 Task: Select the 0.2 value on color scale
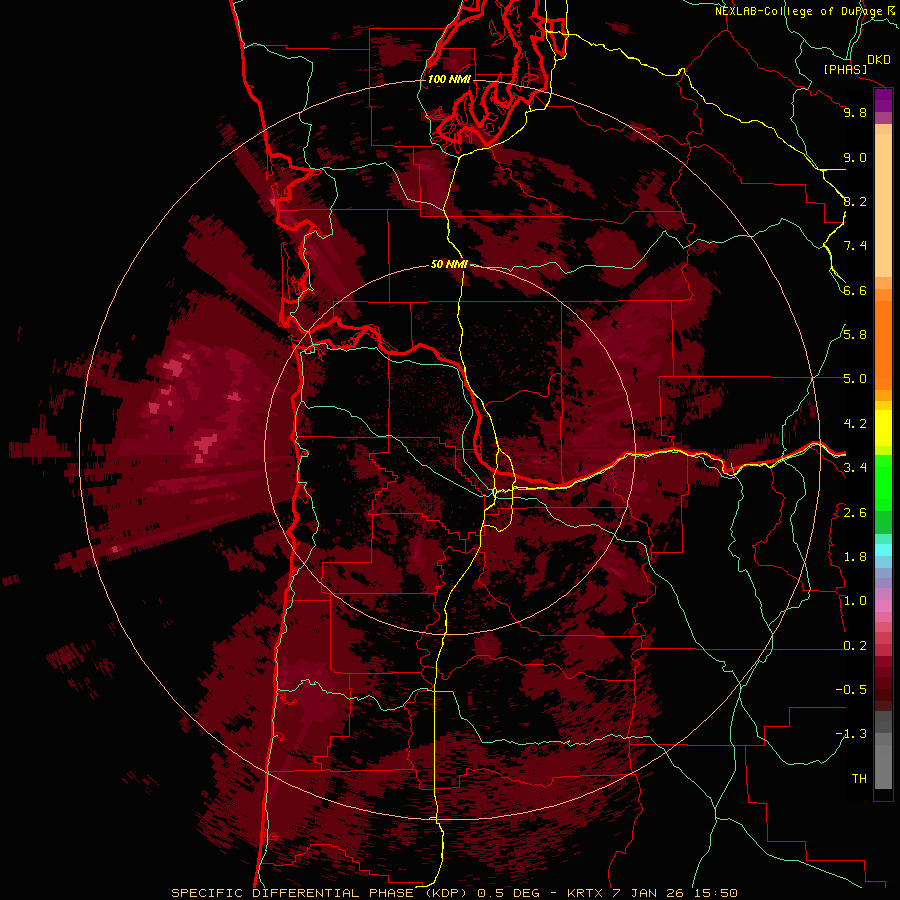[x=855, y=646]
